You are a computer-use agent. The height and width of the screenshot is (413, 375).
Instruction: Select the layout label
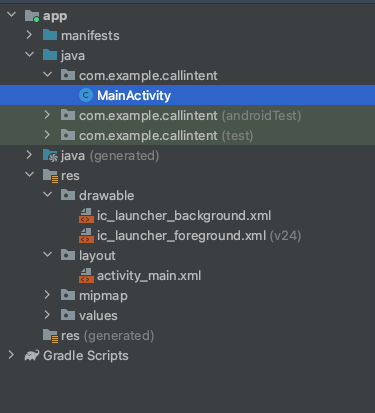pos(97,256)
